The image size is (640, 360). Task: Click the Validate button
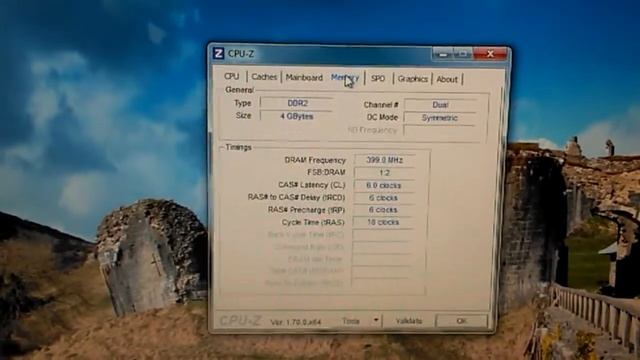click(409, 321)
